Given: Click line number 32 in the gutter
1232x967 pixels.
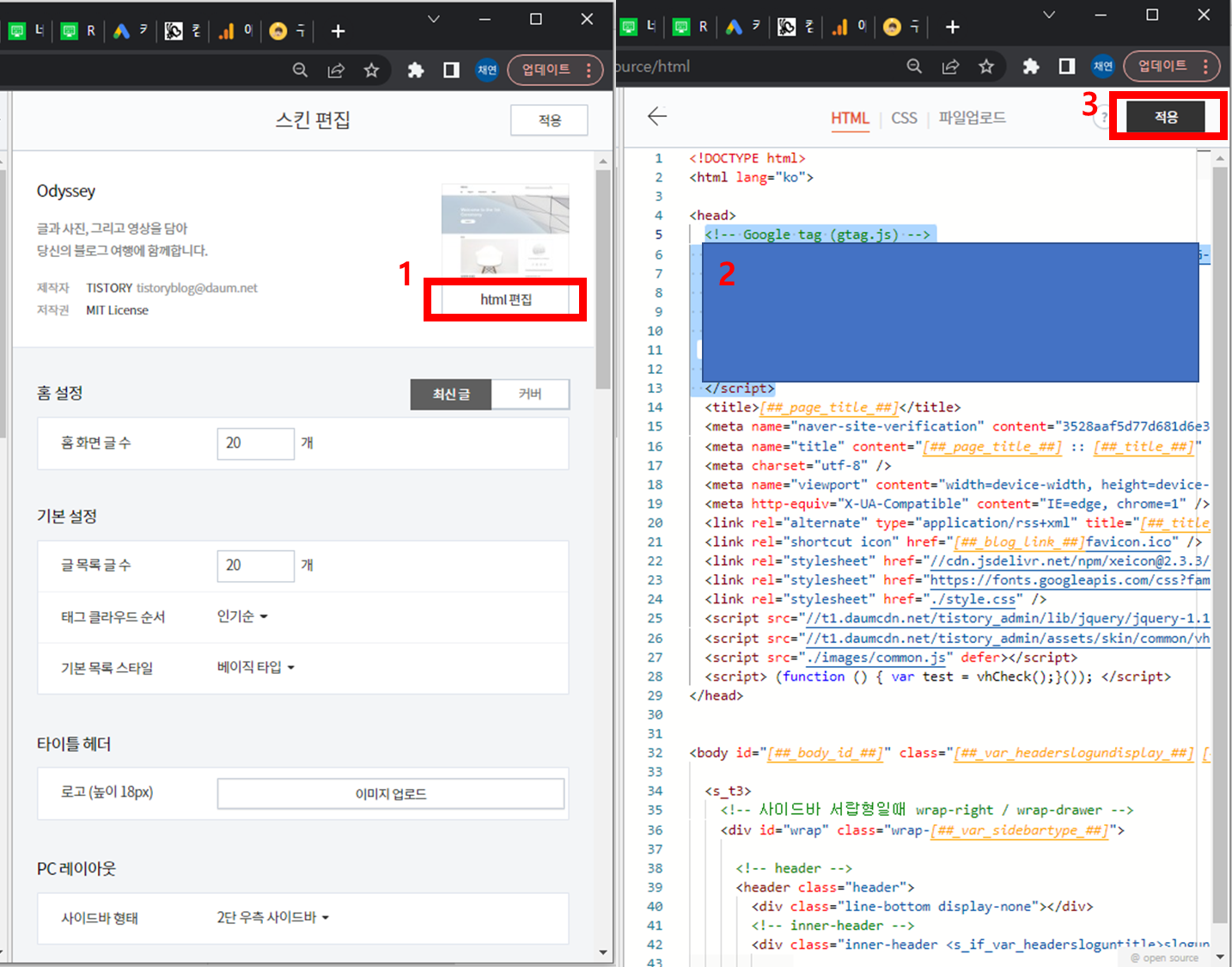Looking at the screenshot, I should point(655,753).
